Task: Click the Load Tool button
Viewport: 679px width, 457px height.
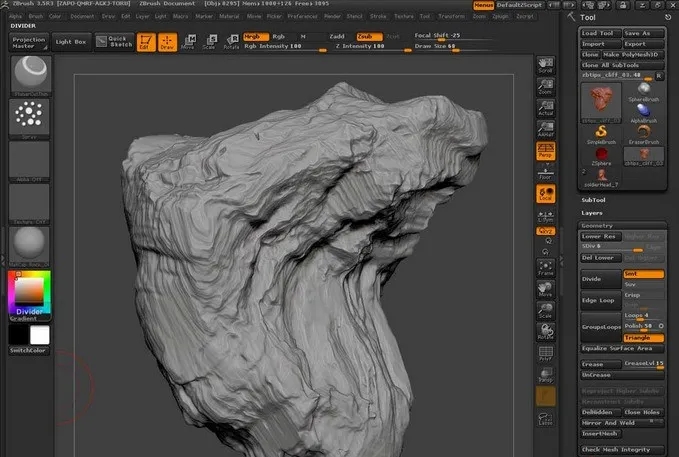Action: point(600,33)
